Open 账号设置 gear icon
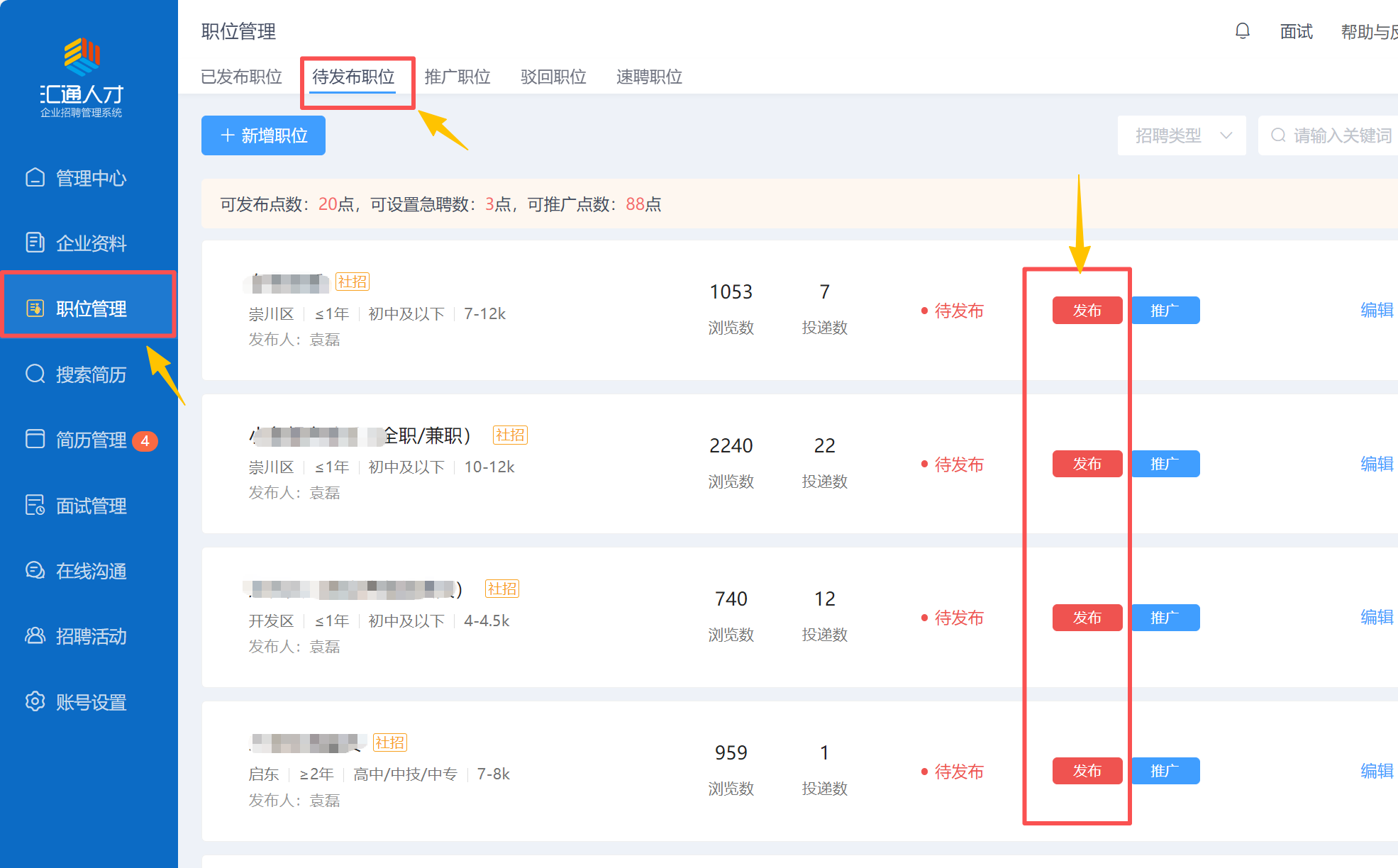Screen dimensions: 1398x868 (x=35, y=701)
